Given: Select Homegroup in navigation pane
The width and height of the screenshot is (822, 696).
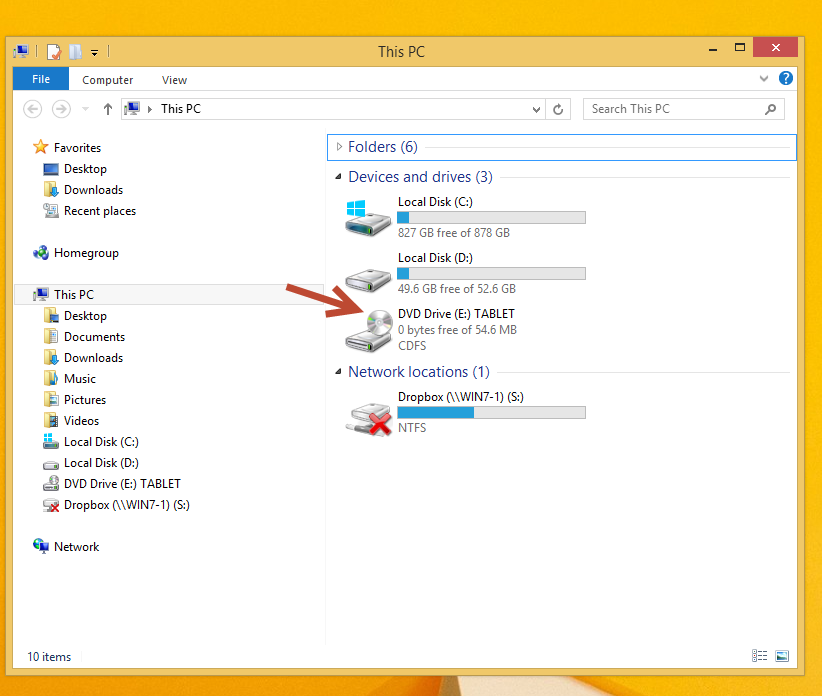Looking at the screenshot, I should [86, 253].
